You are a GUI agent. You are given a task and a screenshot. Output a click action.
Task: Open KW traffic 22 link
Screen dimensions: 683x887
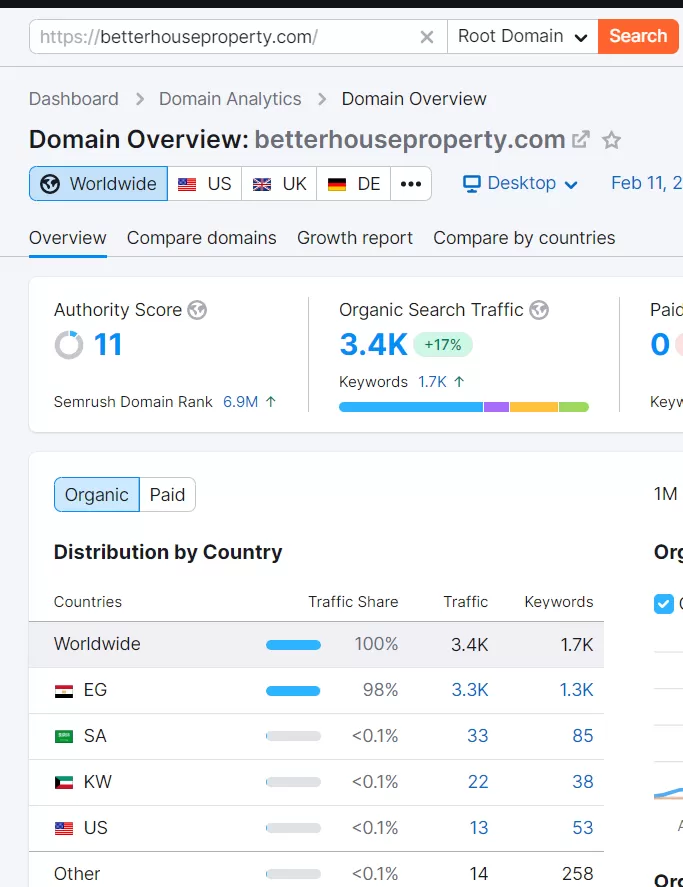tap(478, 782)
